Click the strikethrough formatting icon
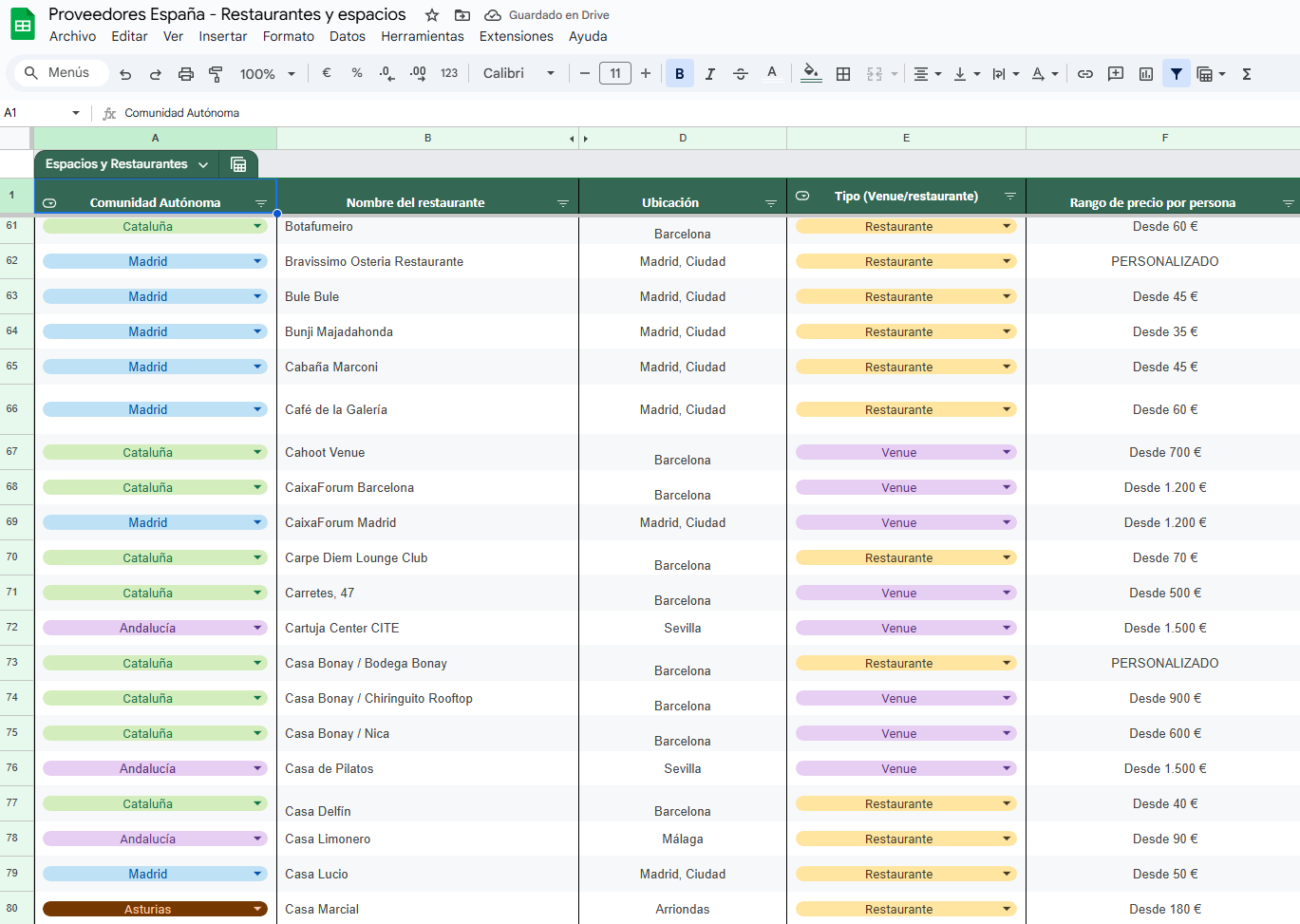Viewport: 1300px width, 924px height. click(741, 74)
